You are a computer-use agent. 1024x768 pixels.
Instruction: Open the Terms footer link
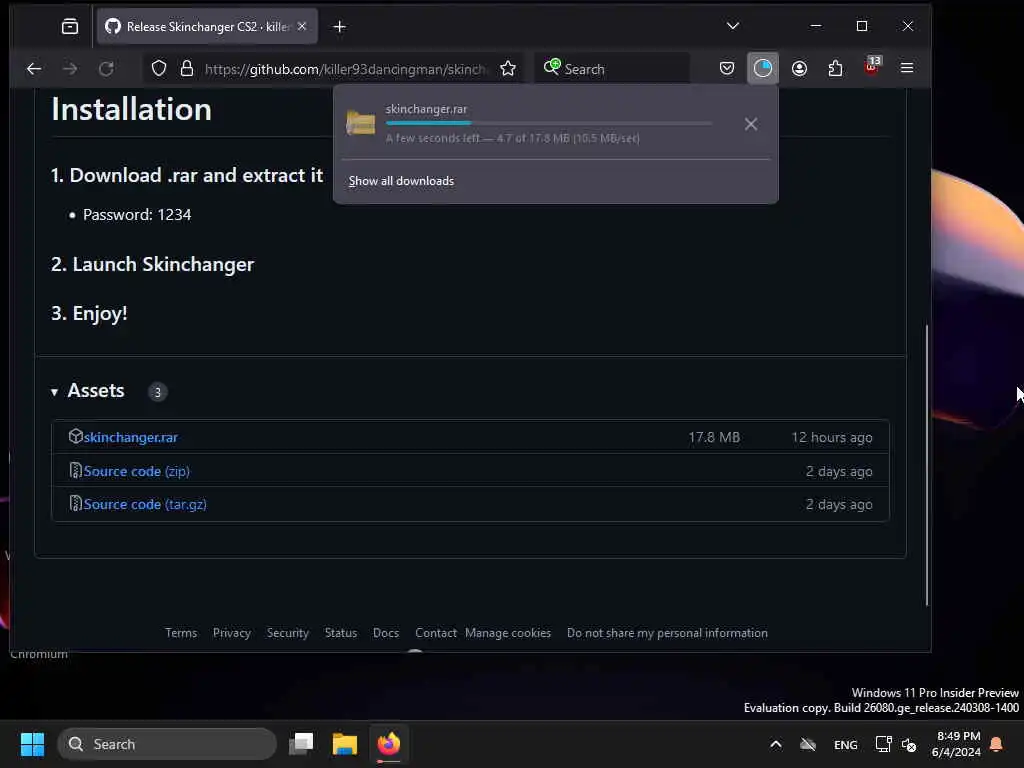[x=181, y=633]
